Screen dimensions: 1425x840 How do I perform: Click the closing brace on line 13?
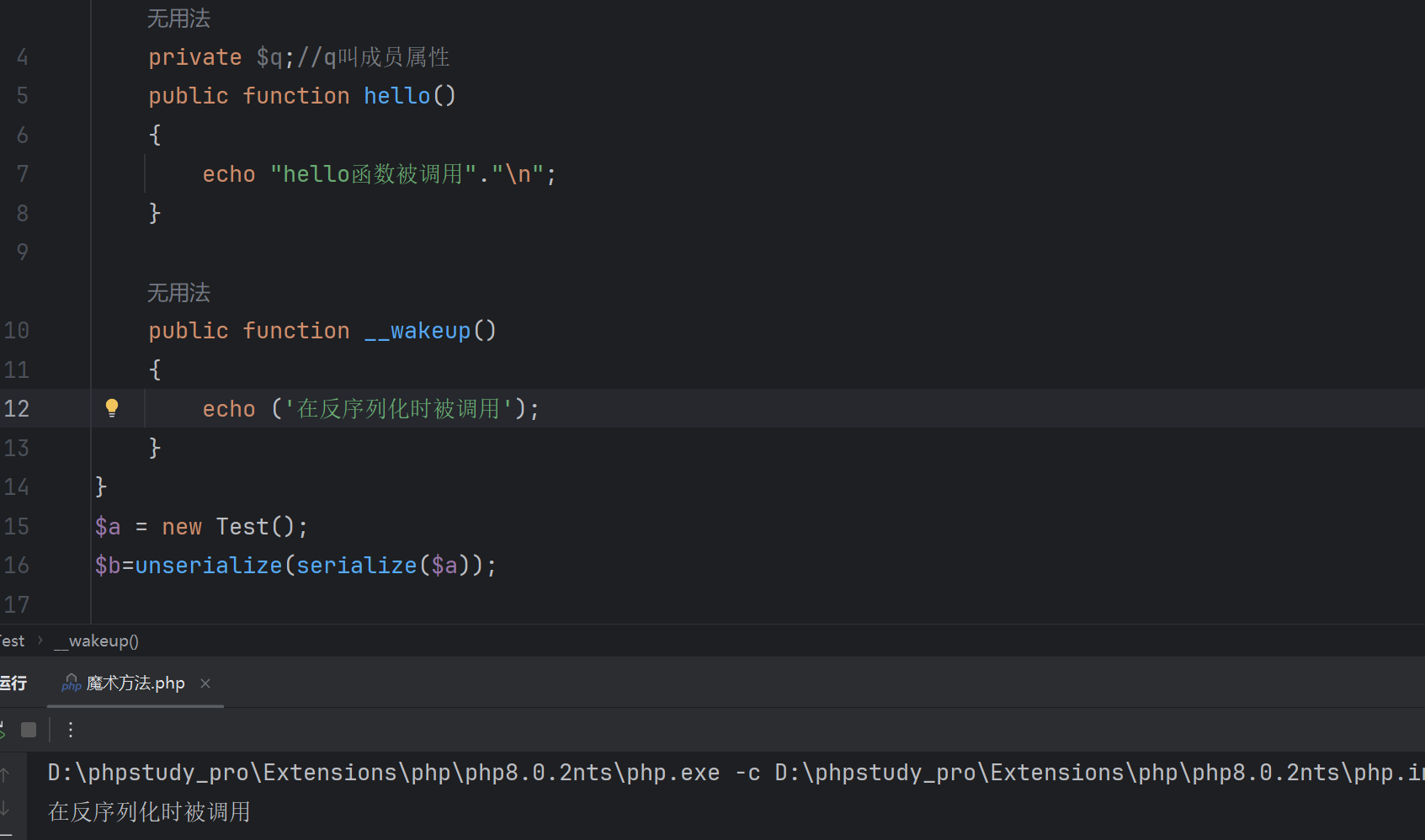click(x=155, y=448)
